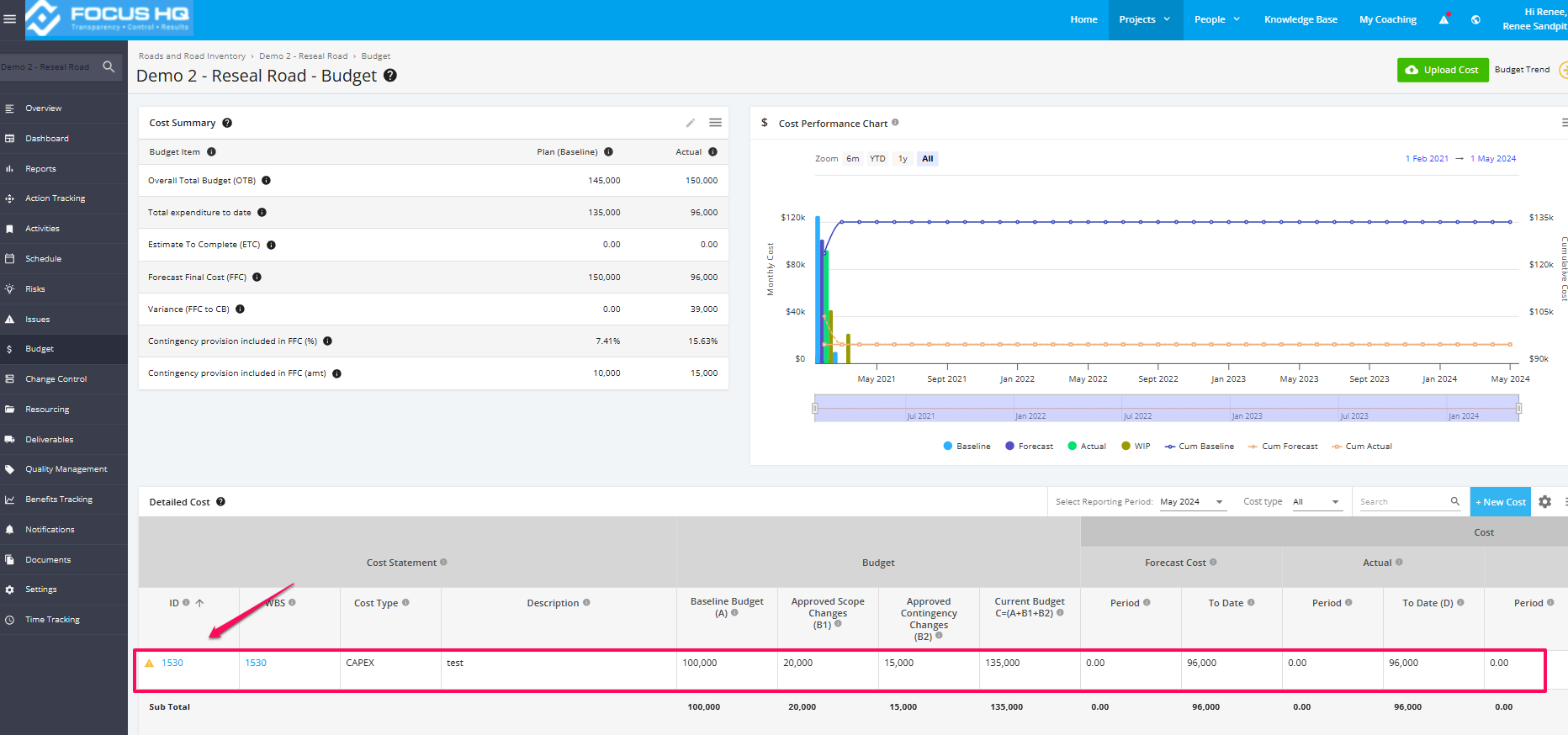
Task: Open the alerts warning icon in header
Action: [x=1444, y=19]
